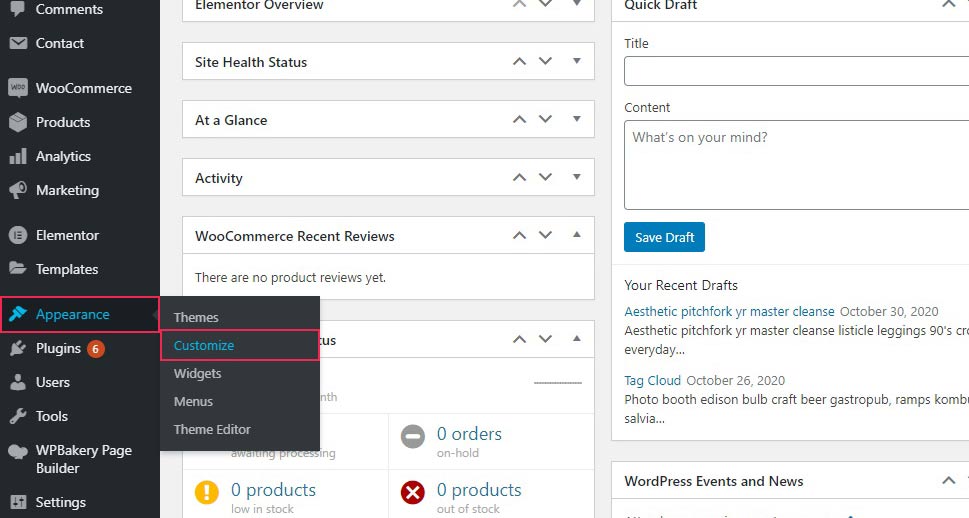
Task: Click the Tools wrench icon
Action: pos(18,416)
